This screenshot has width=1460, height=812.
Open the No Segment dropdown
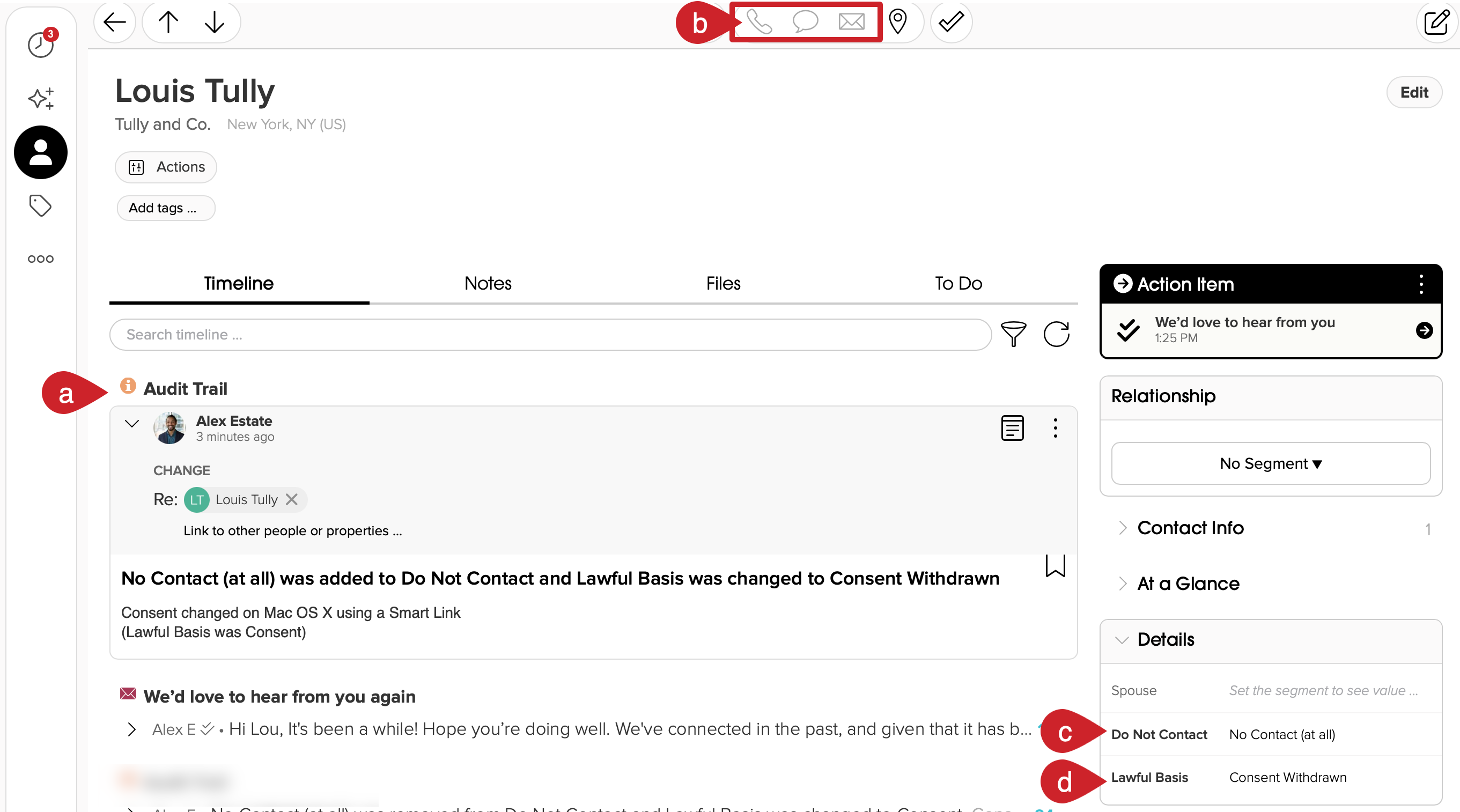point(1270,463)
